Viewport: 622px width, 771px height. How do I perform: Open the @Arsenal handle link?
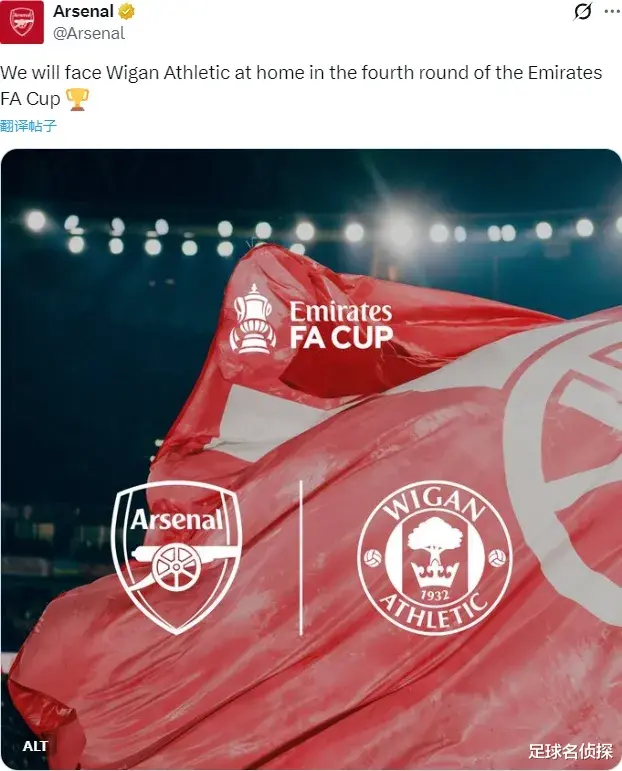coord(89,33)
